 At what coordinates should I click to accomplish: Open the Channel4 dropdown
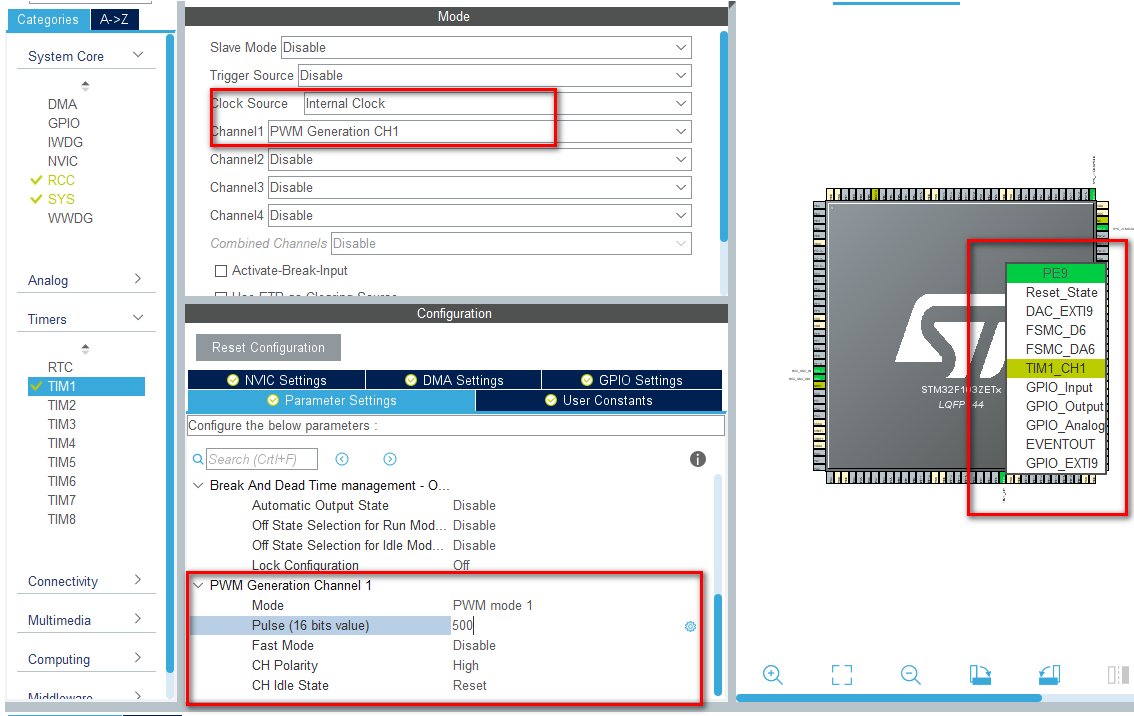[x=479, y=216]
